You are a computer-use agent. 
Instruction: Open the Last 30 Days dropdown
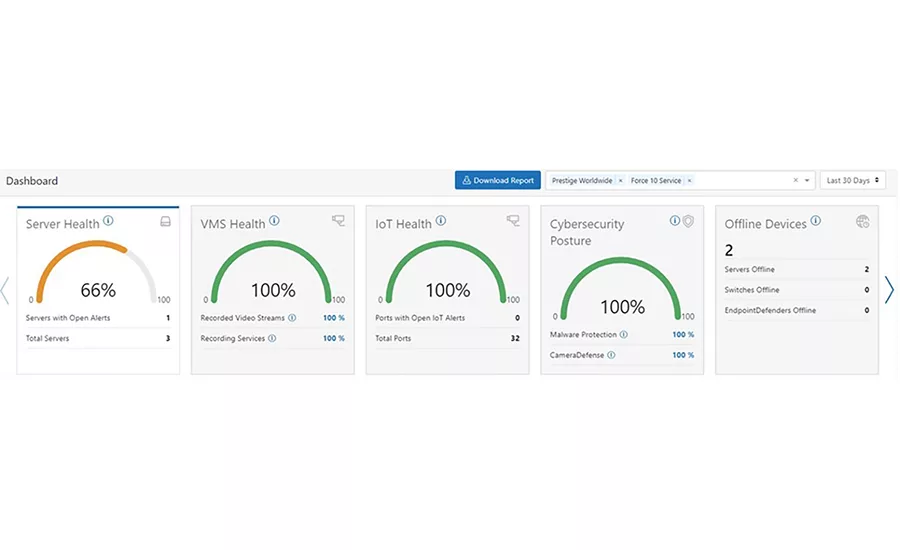click(x=852, y=180)
